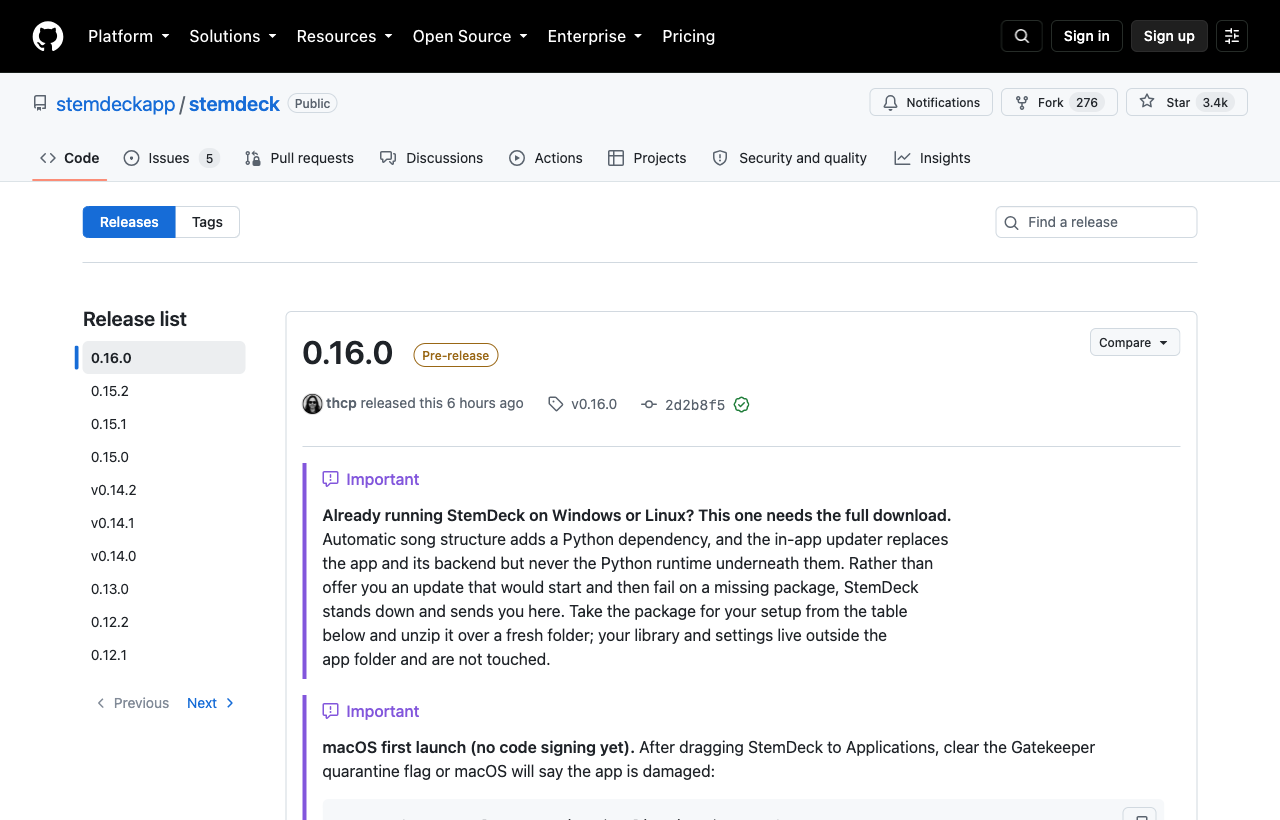
Task: Open the 0.16.0 release title
Action: (x=348, y=353)
